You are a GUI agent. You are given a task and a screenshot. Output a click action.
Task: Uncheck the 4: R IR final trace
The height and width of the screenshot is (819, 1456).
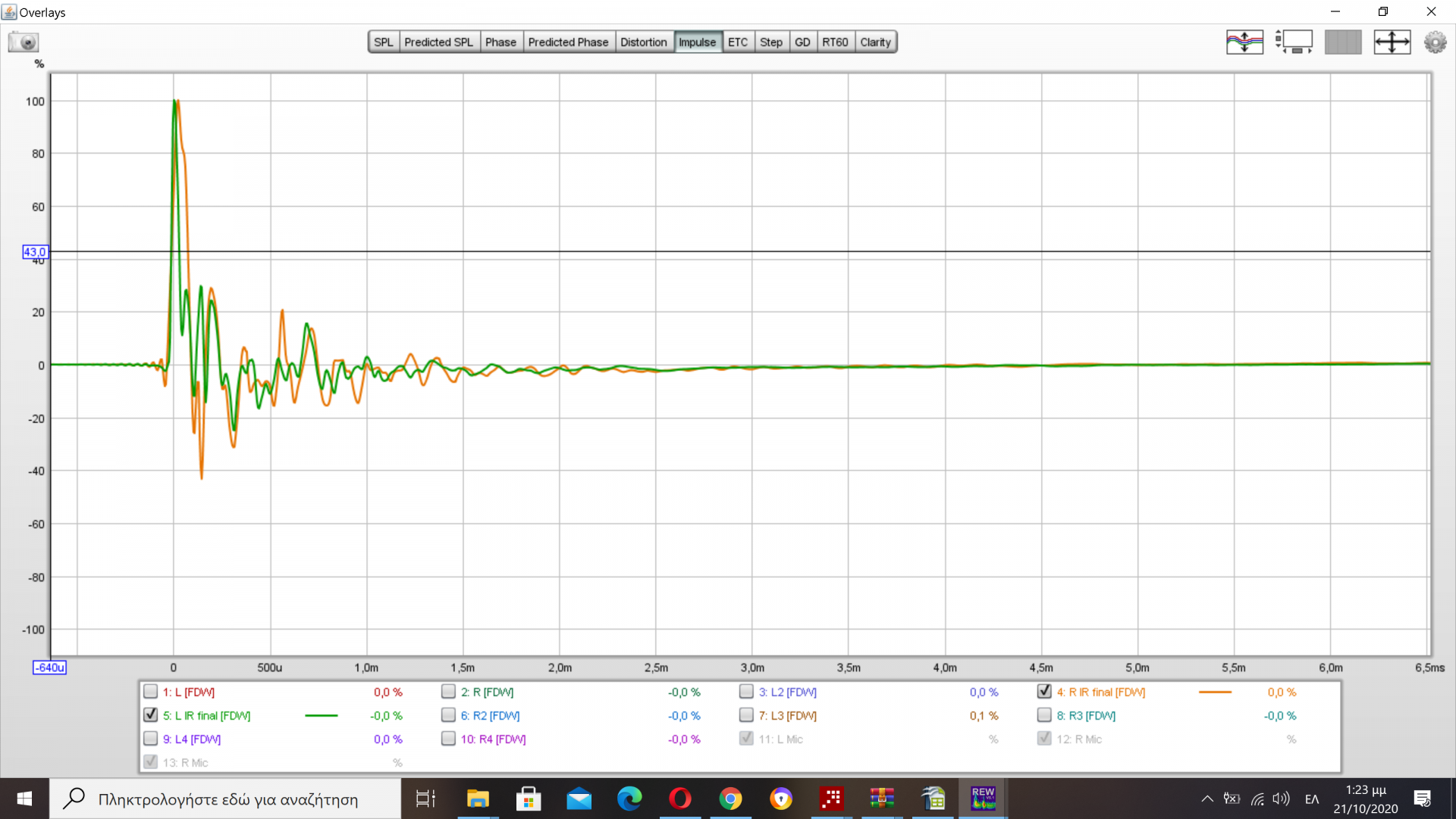pyautogui.click(x=1044, y=692)
